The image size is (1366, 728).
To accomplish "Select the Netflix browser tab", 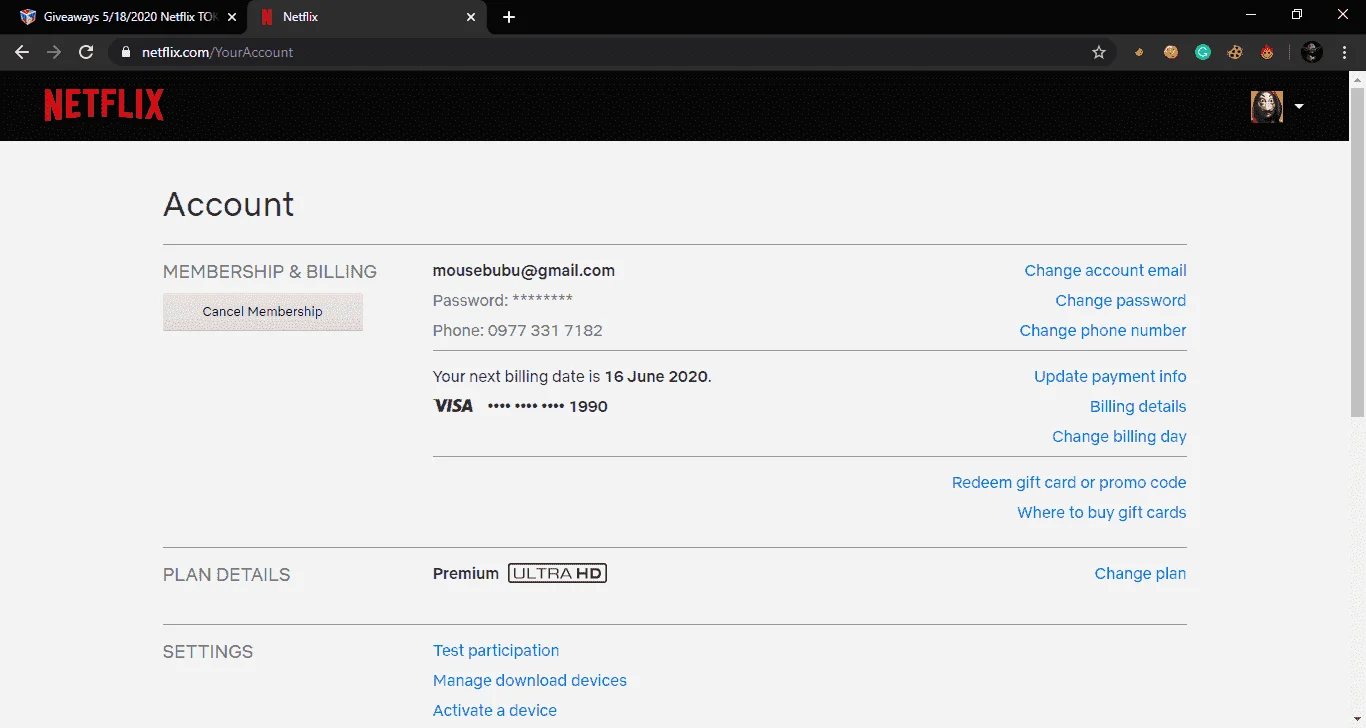I will (367, 17).
